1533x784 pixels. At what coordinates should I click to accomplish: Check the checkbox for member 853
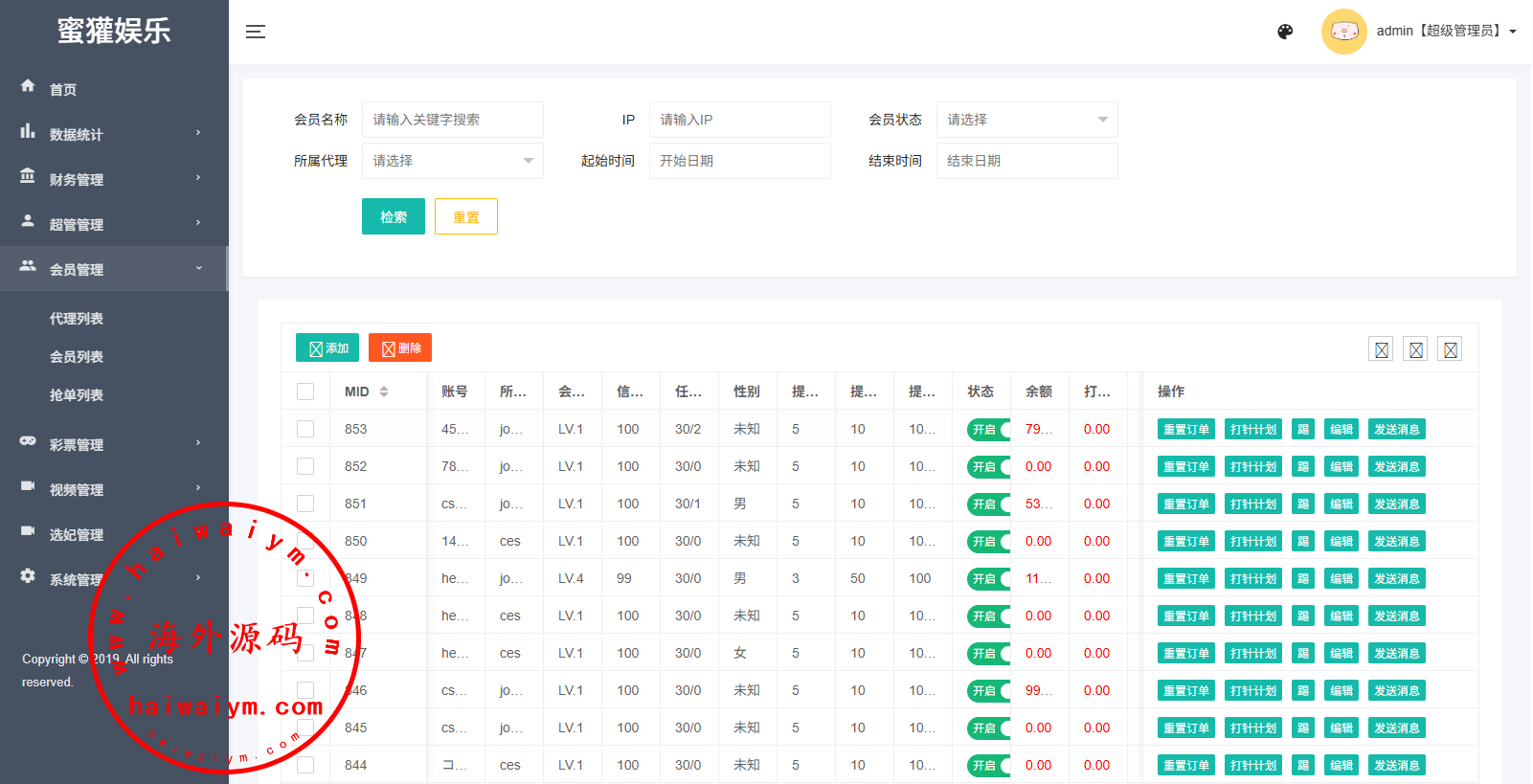point(305,429)
